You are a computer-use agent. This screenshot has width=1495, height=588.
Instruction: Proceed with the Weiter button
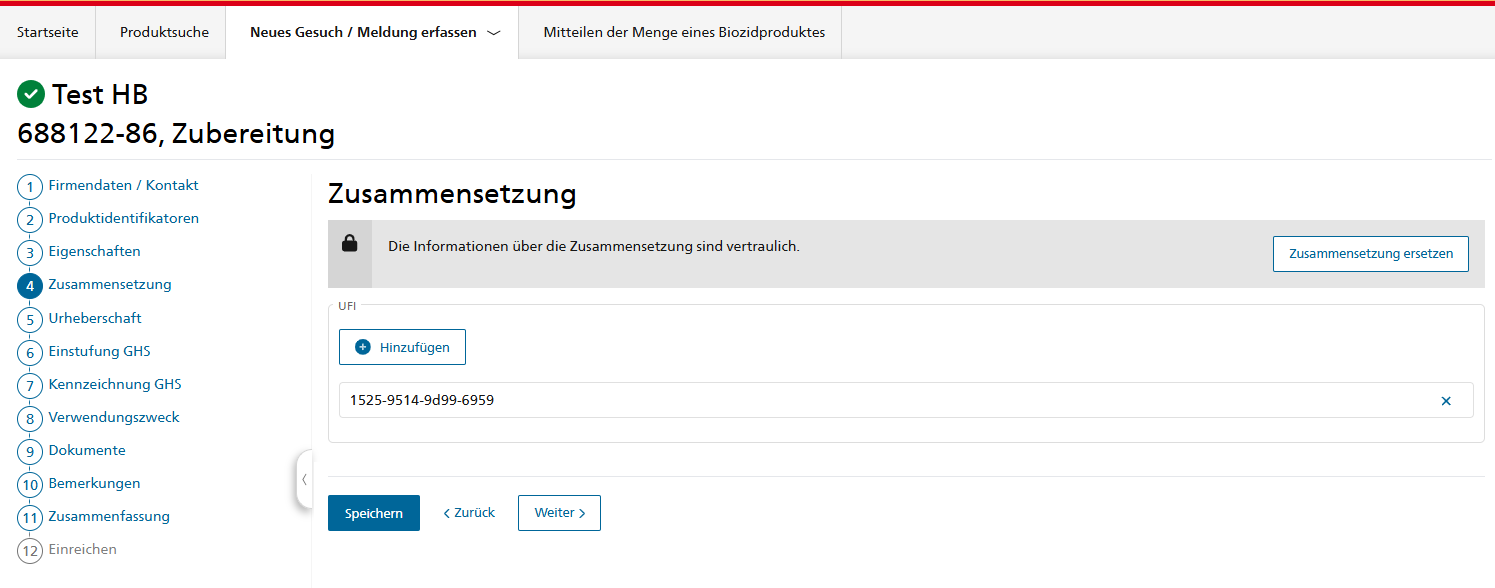[559, 513]
